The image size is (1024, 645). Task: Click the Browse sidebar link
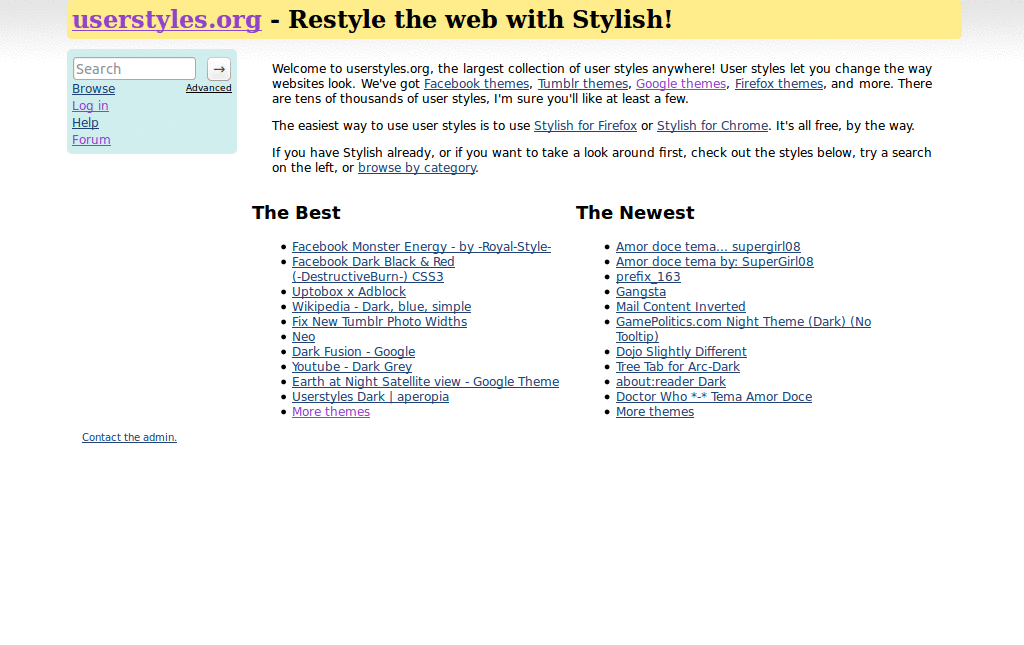(93, 88)
